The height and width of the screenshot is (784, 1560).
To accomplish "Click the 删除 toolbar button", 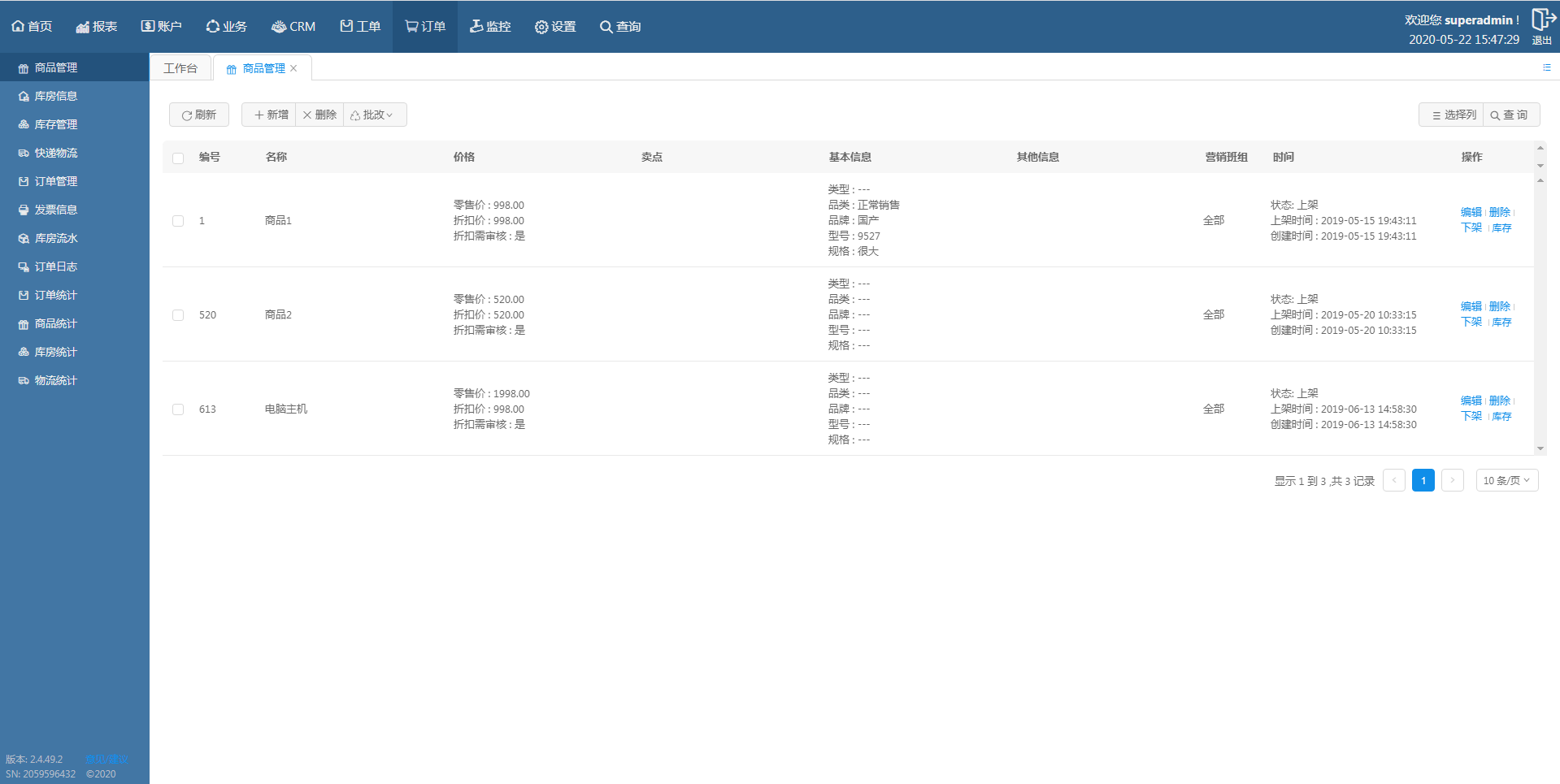I will click(319, 115).
